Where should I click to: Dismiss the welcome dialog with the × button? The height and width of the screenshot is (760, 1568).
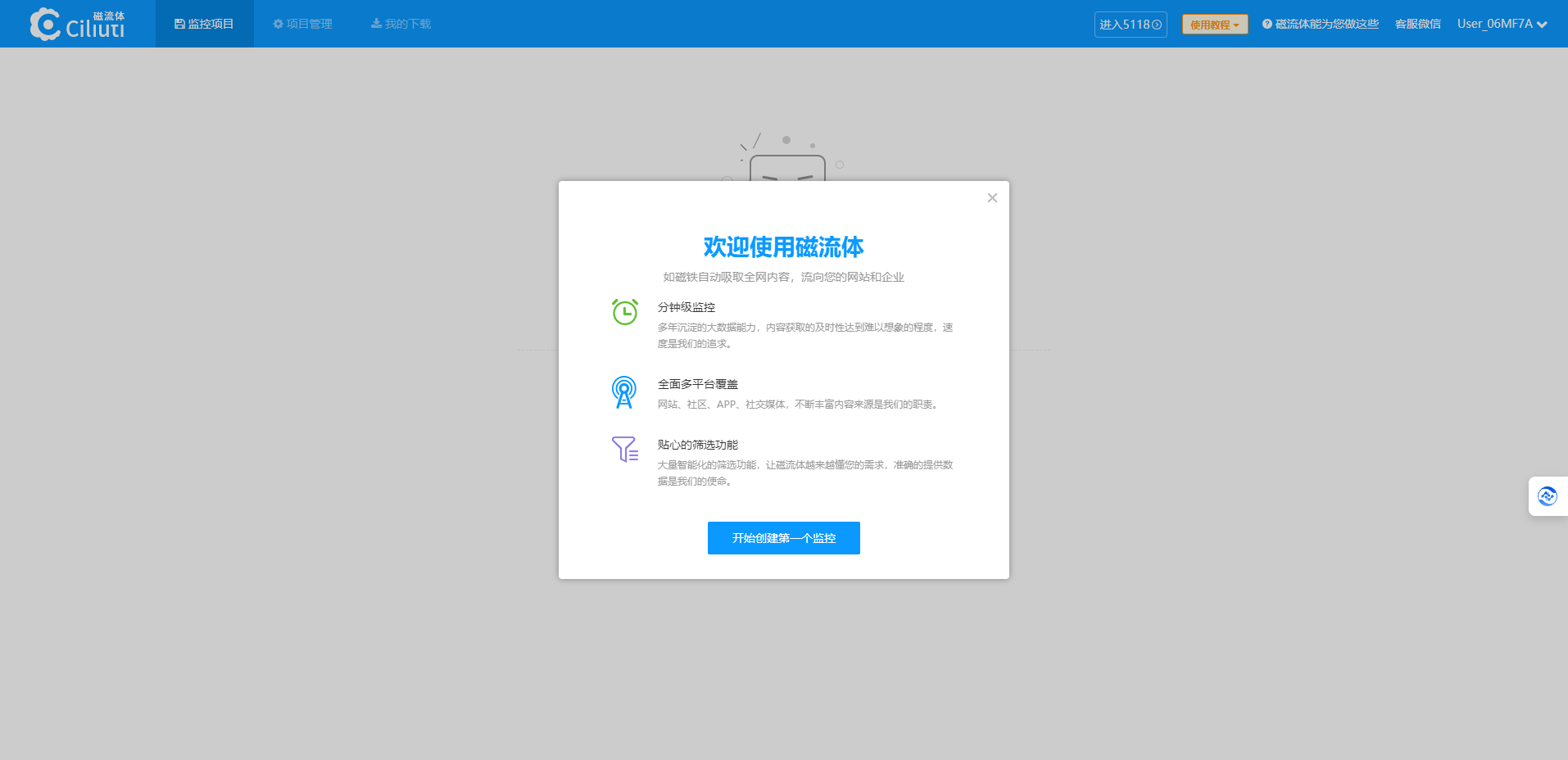[991, 197]
